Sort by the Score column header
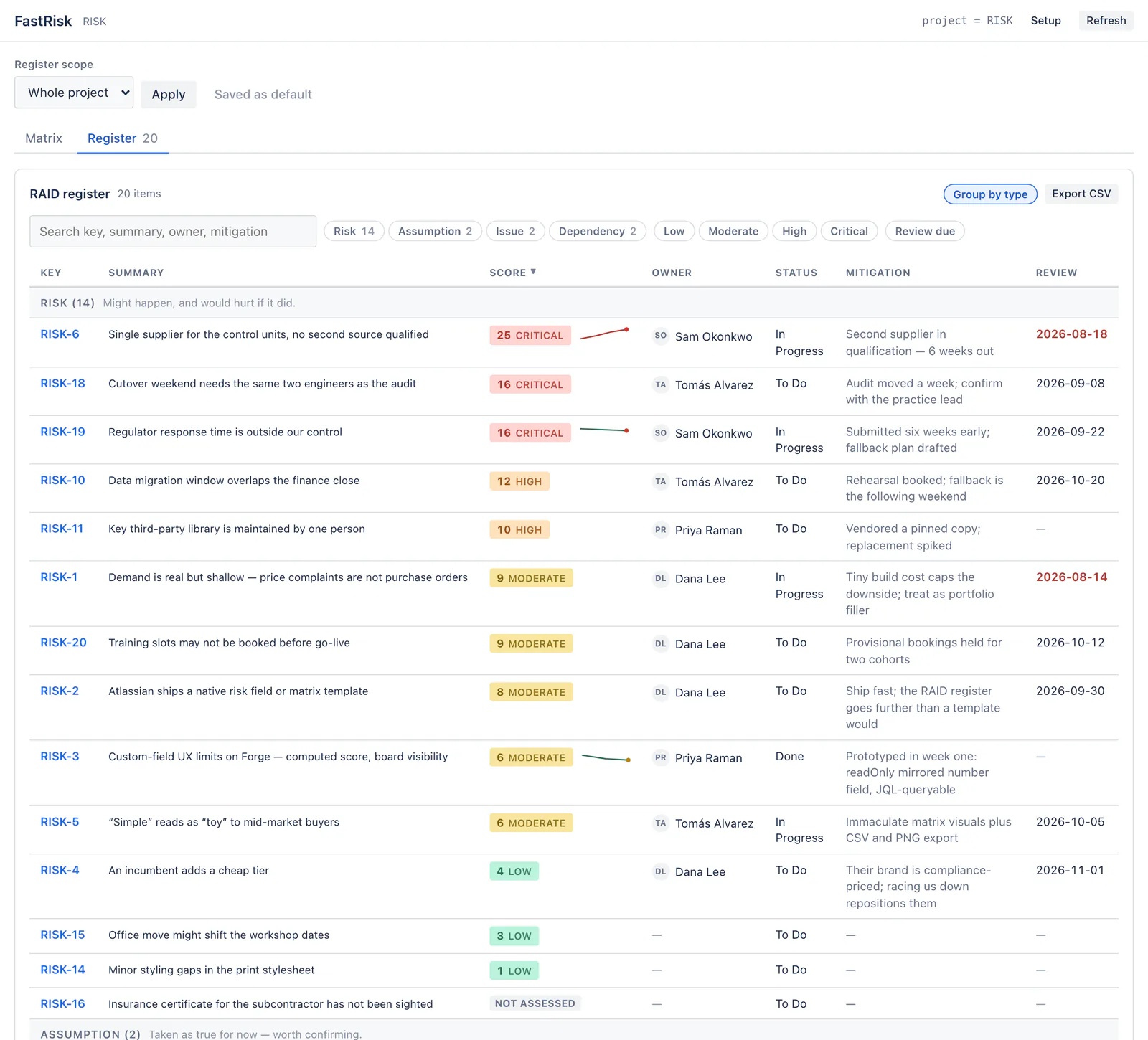This screenshot has width=1148, height=1040. pyautogui.click(x=513, y=273)
